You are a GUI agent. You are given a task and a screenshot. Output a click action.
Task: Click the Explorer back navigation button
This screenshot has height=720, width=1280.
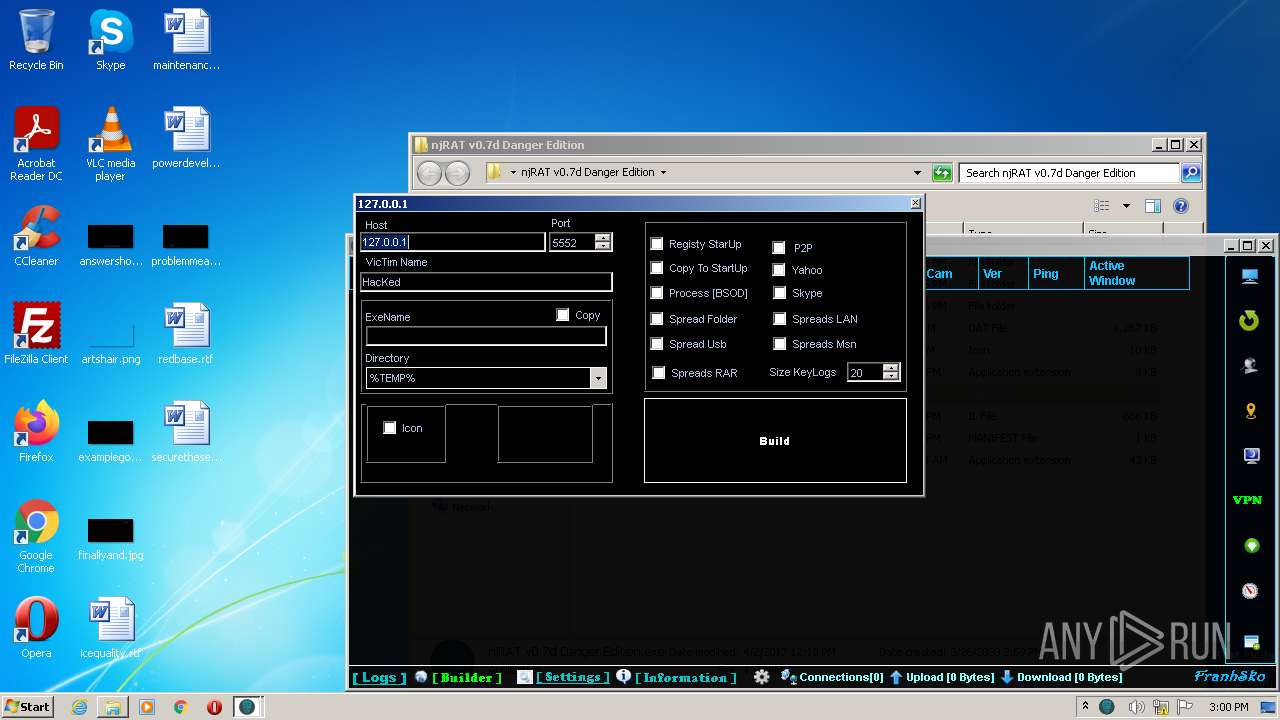tap(429, 173)
